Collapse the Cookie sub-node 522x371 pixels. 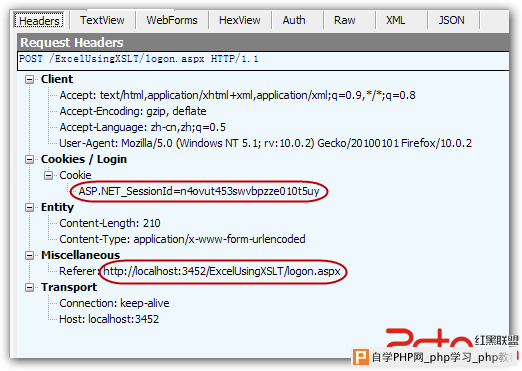pos(48,175)
